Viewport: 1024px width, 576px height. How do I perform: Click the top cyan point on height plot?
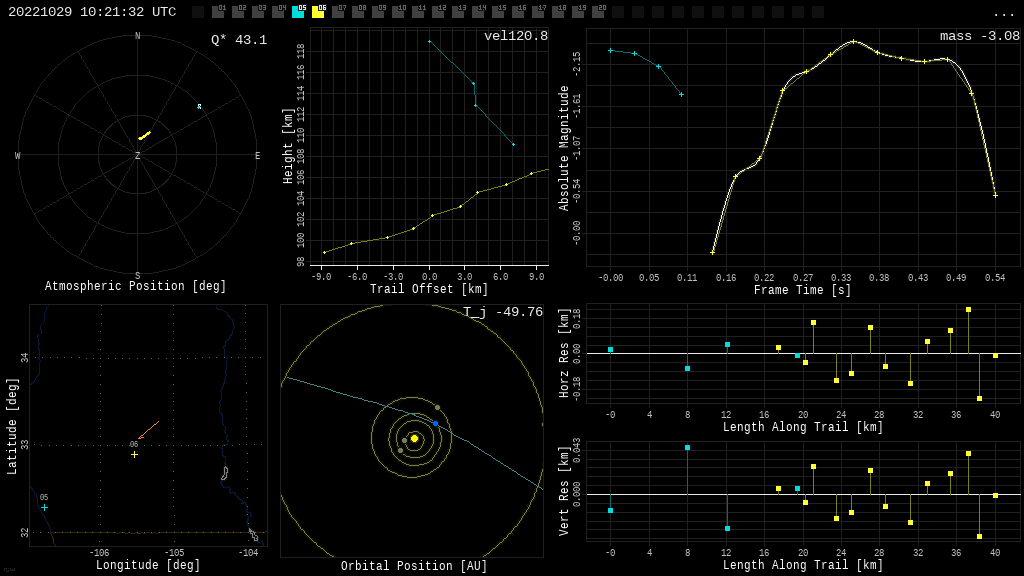tap(429, 42)
